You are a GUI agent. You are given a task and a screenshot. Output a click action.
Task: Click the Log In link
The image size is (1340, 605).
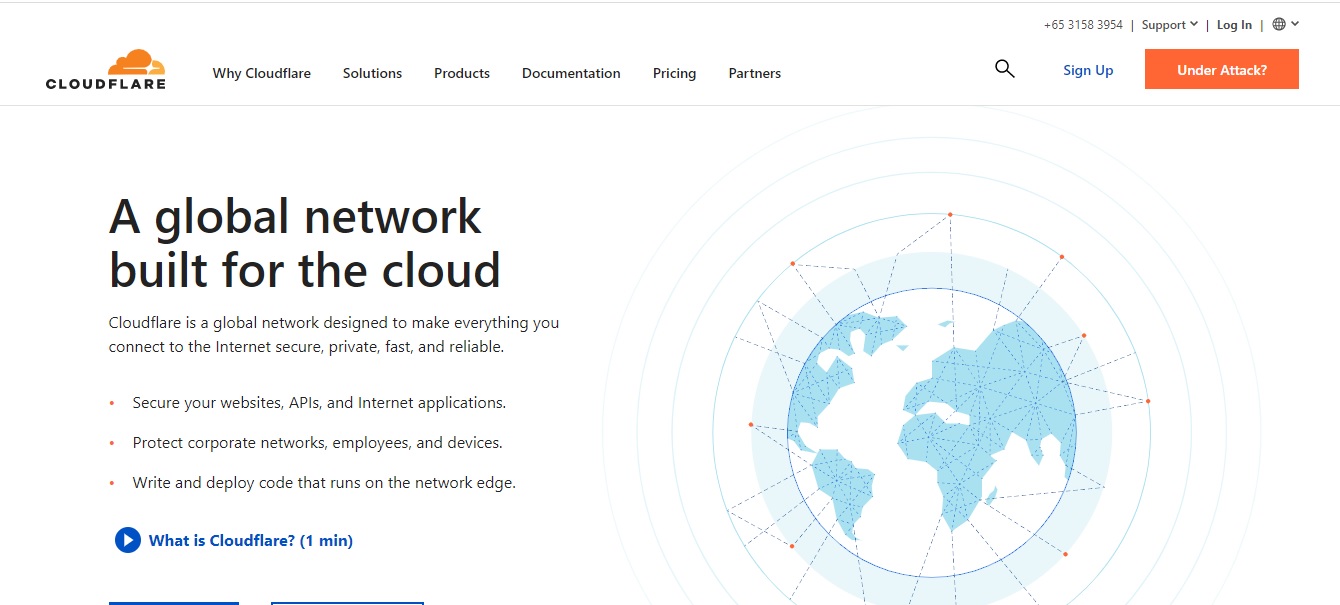(x=1234, y=25)
